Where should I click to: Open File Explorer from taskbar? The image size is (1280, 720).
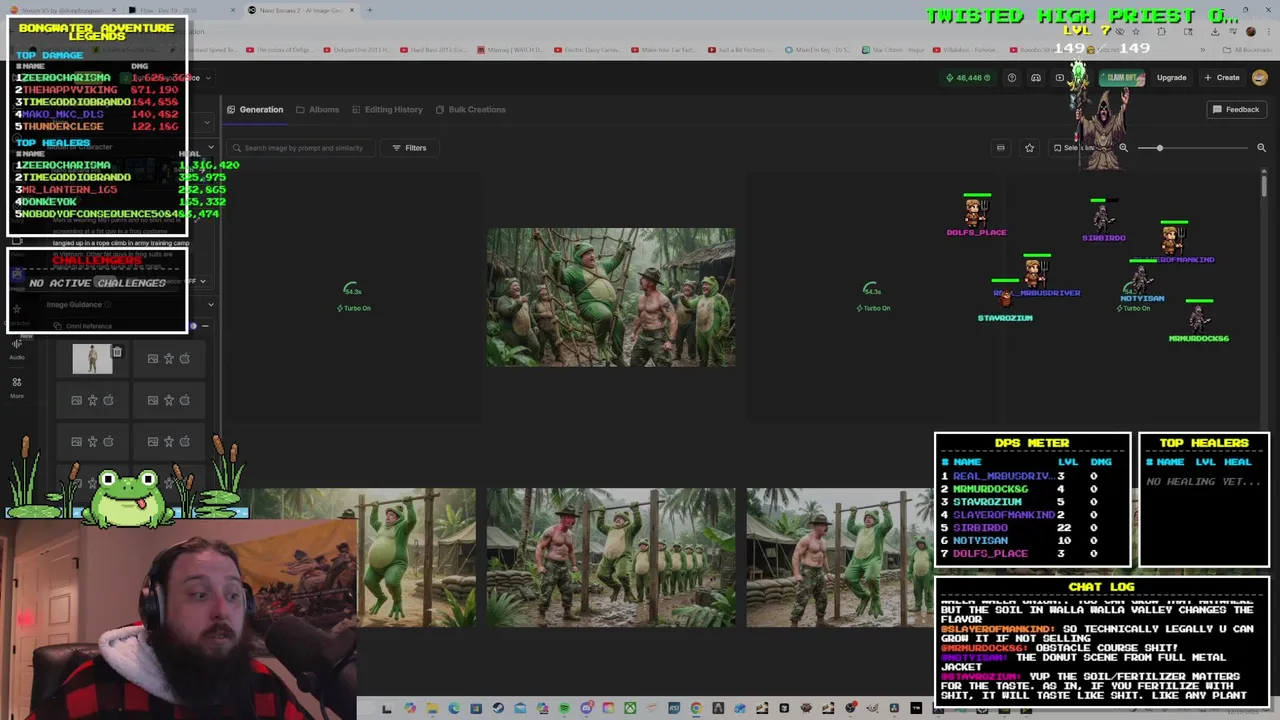click(x=432, y=709)
